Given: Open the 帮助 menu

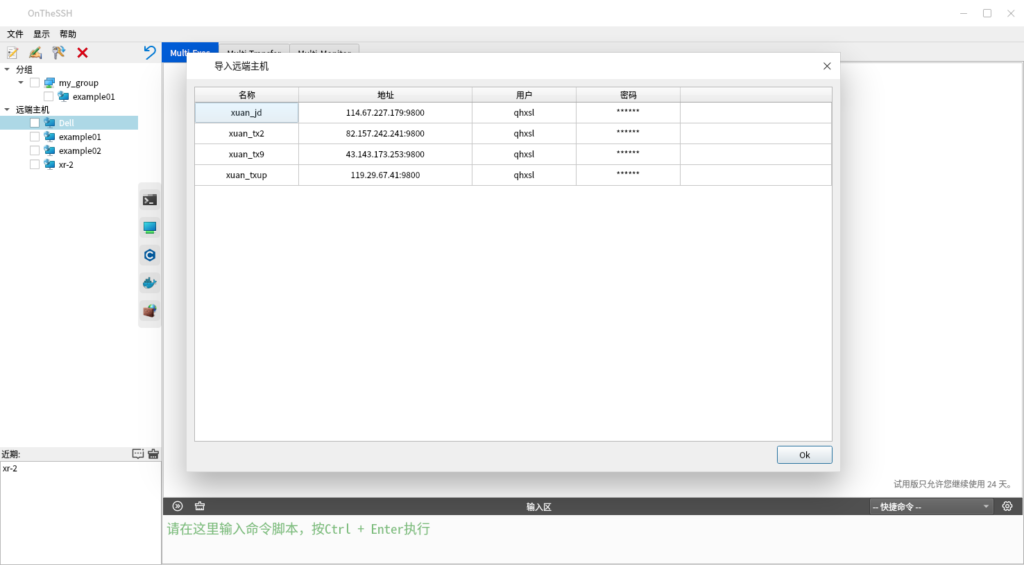Looking at the screenshot, I should (68, 34).
